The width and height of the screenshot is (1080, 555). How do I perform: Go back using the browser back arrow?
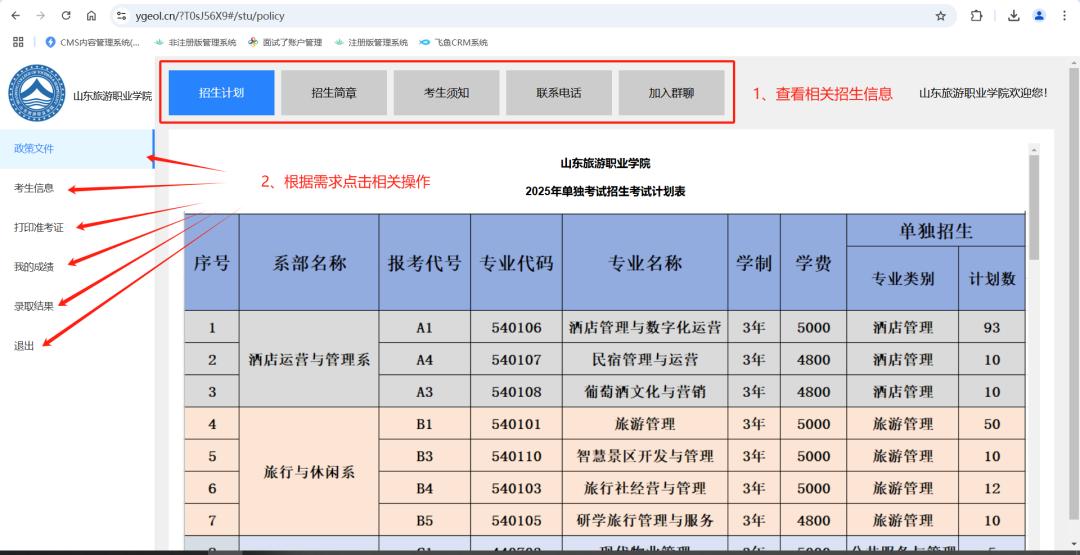point(16,16)
